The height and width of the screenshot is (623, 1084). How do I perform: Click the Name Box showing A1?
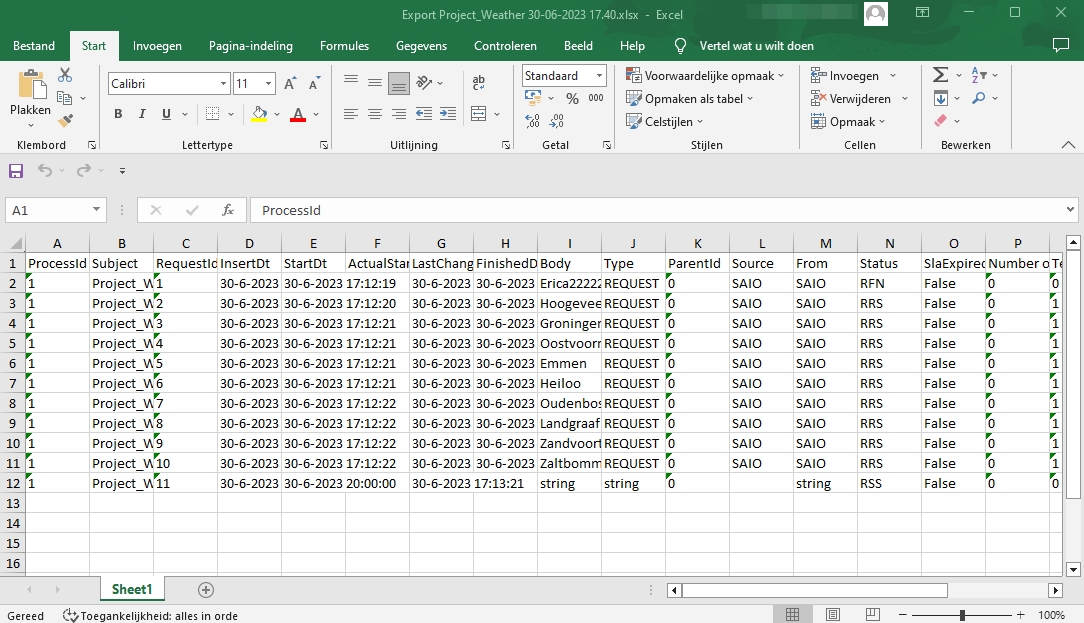pos(48,210)
